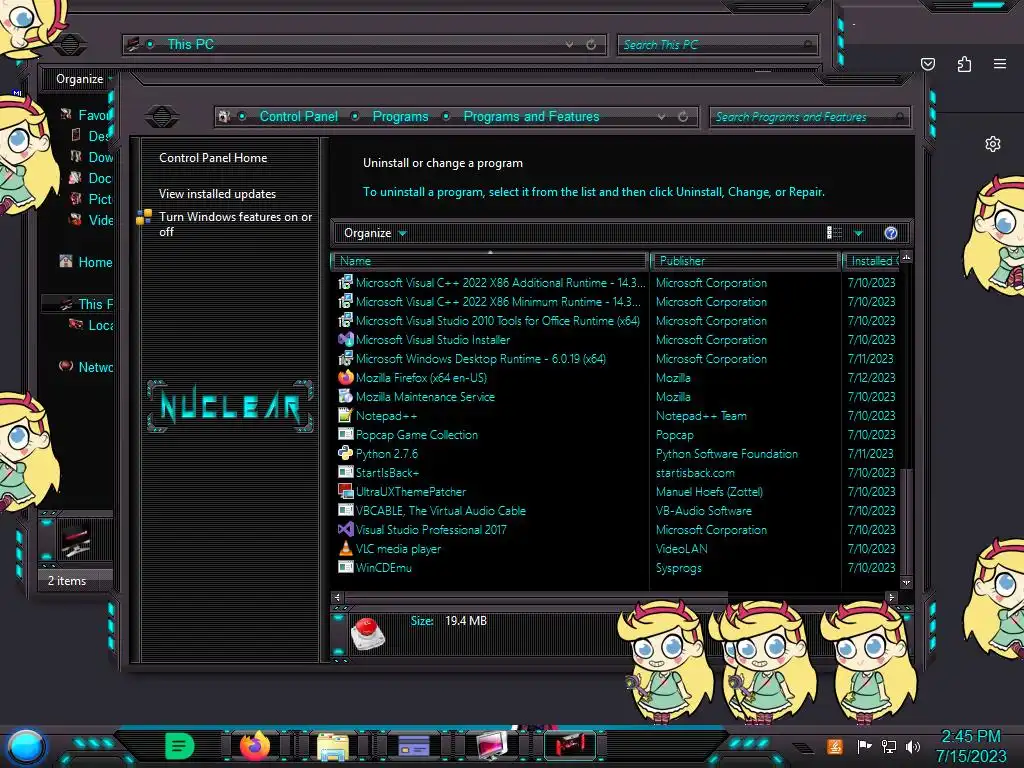Open the green chat app in the taskbar
Screen dimensions: 1024x768
(x=180, y=745)
